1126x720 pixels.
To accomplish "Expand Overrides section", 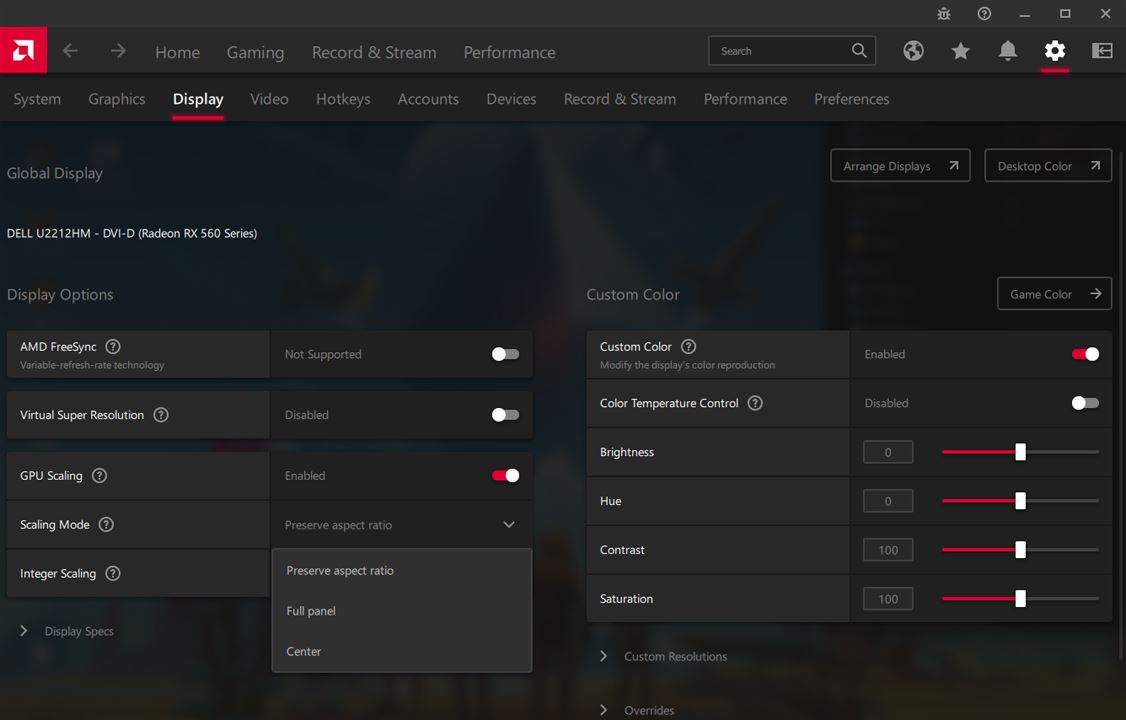I will click(x=638, y=710).
